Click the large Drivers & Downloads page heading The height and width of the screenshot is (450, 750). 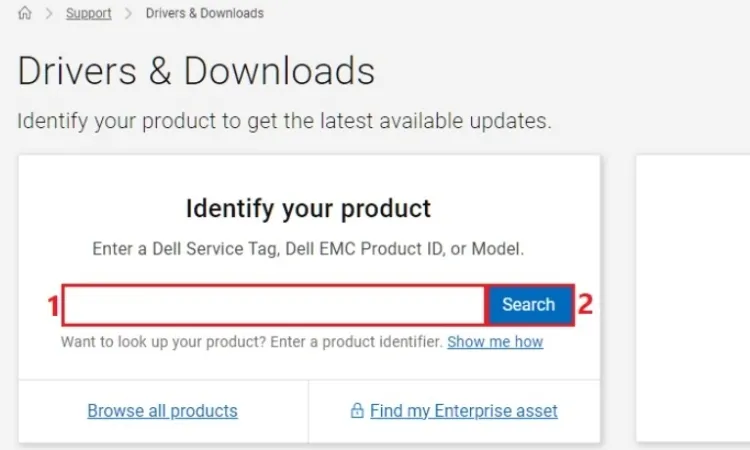[196, 71]
